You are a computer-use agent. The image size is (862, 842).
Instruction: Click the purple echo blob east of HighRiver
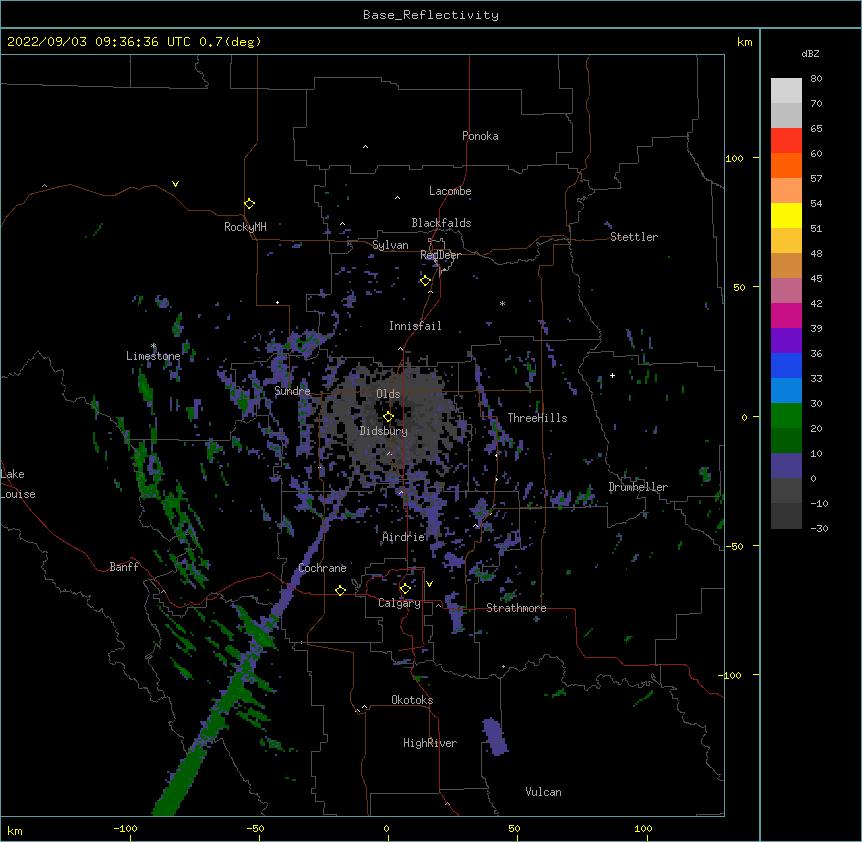coord(495,736)
